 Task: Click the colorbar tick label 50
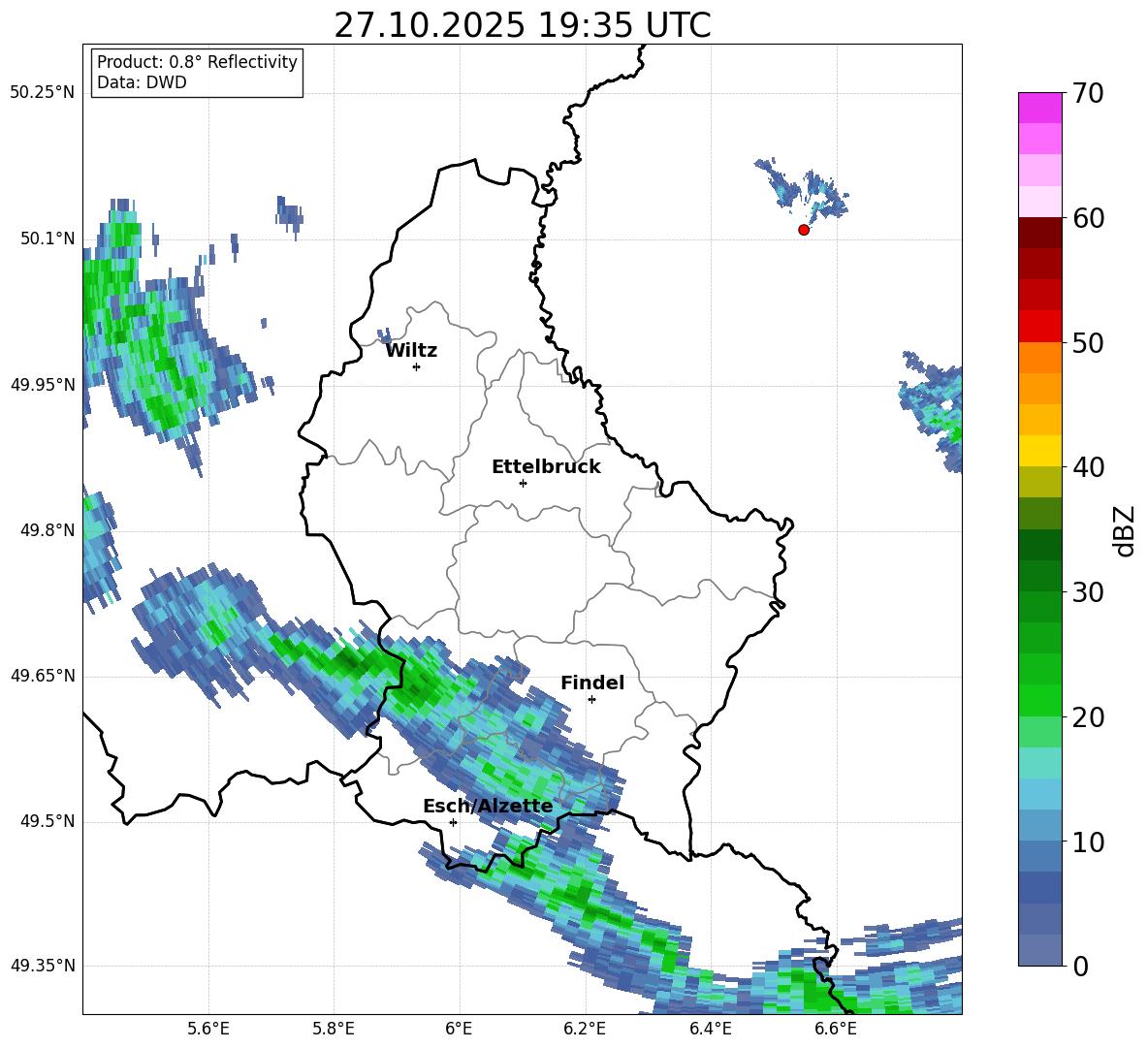click(1088, 342)
